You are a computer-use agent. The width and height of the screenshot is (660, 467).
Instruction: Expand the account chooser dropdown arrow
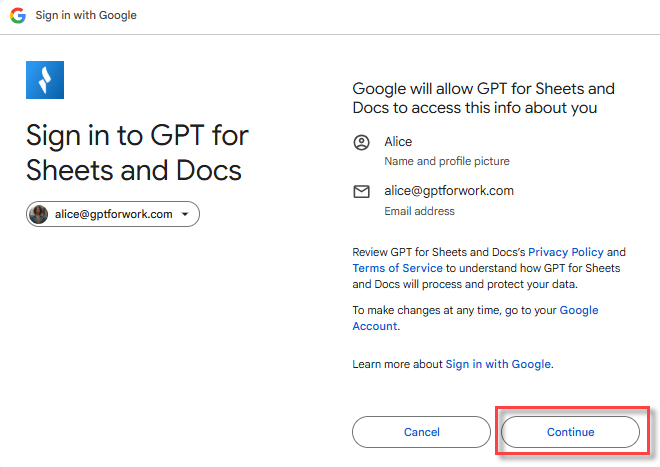(x=185, y=214)
